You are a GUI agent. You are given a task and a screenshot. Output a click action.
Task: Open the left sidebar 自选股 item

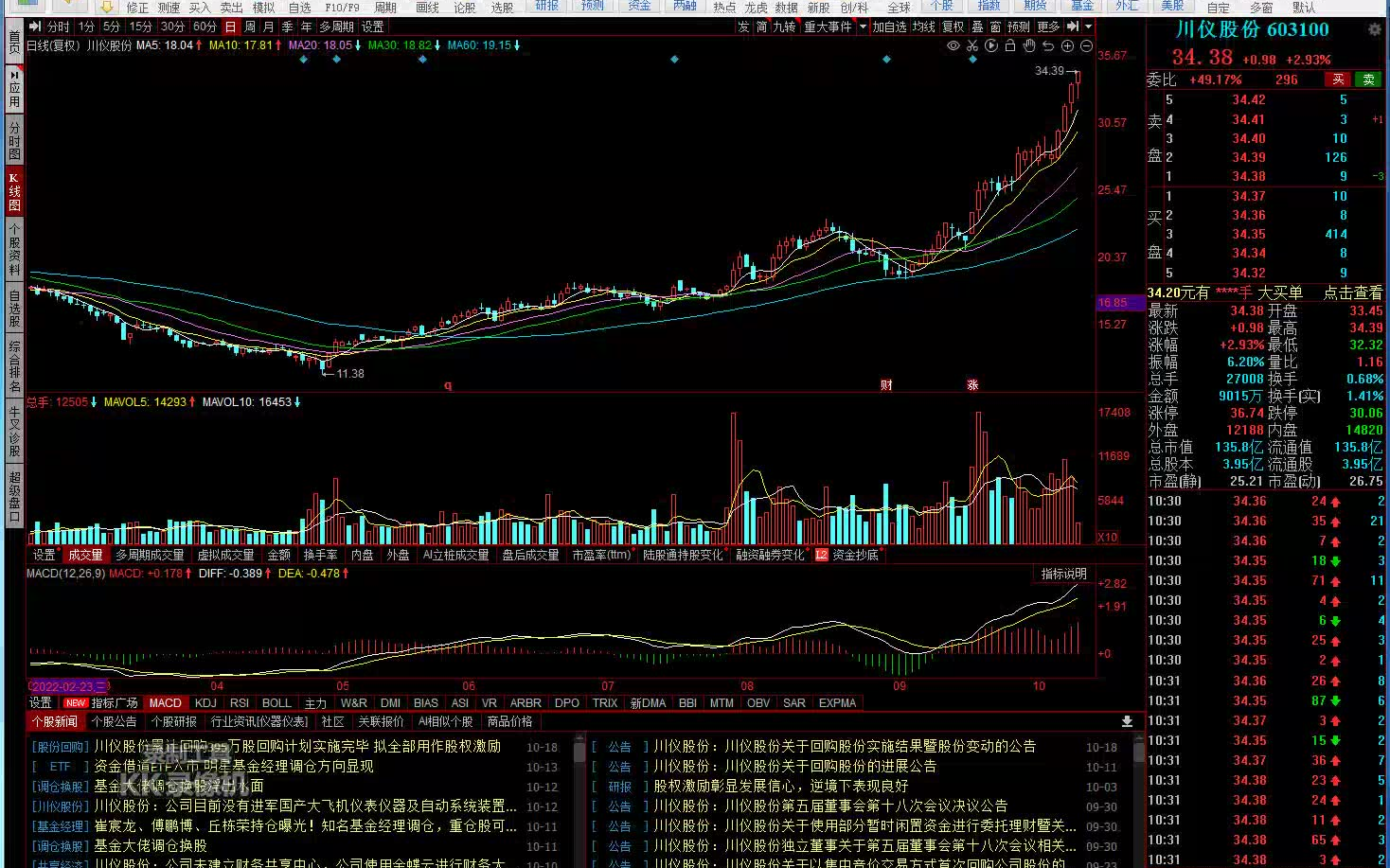click(x=14, y=310)
